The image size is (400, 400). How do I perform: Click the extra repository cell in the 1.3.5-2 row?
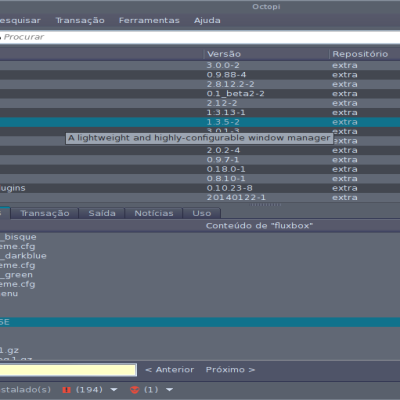345,122
